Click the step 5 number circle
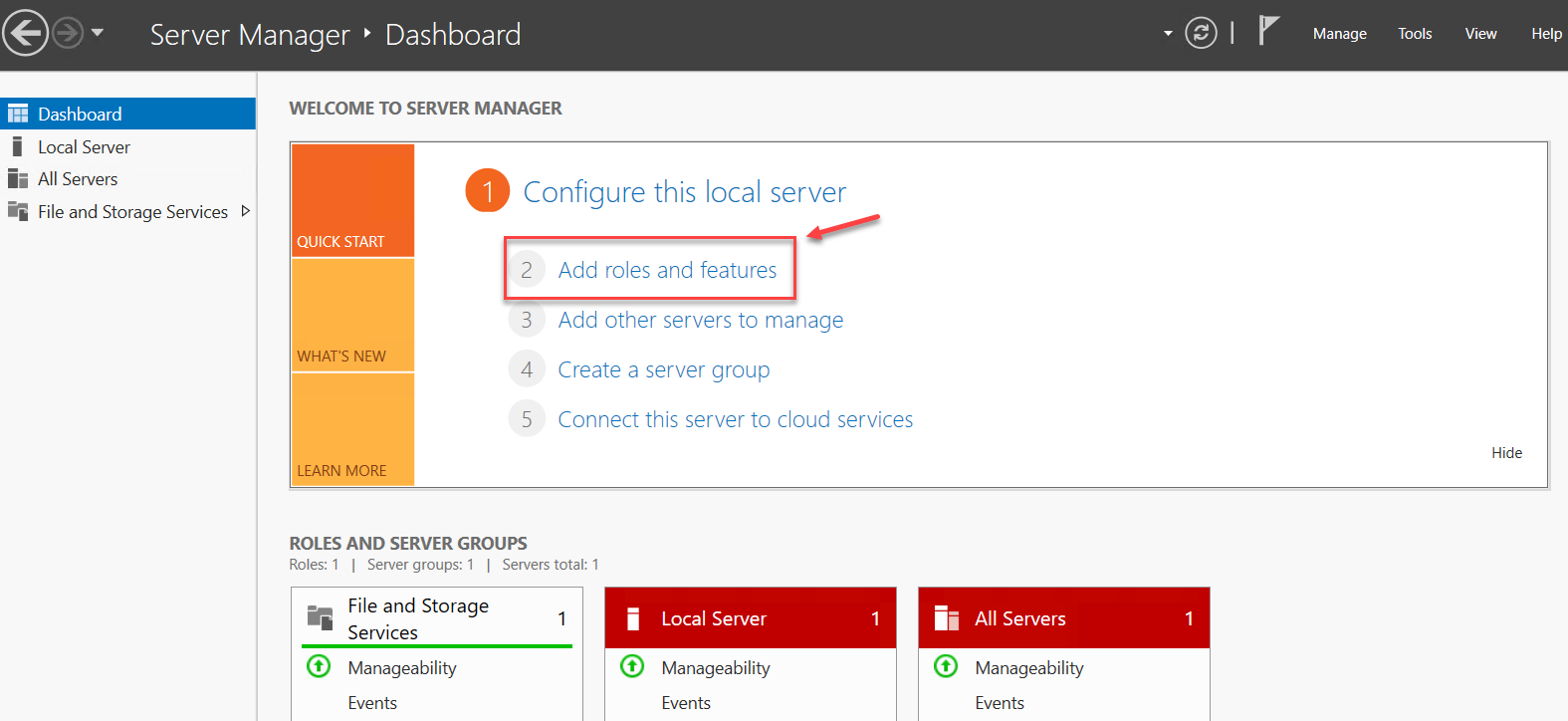This screenshot has width=1568, height=721. pyautogui.click(x=527, y=419)
